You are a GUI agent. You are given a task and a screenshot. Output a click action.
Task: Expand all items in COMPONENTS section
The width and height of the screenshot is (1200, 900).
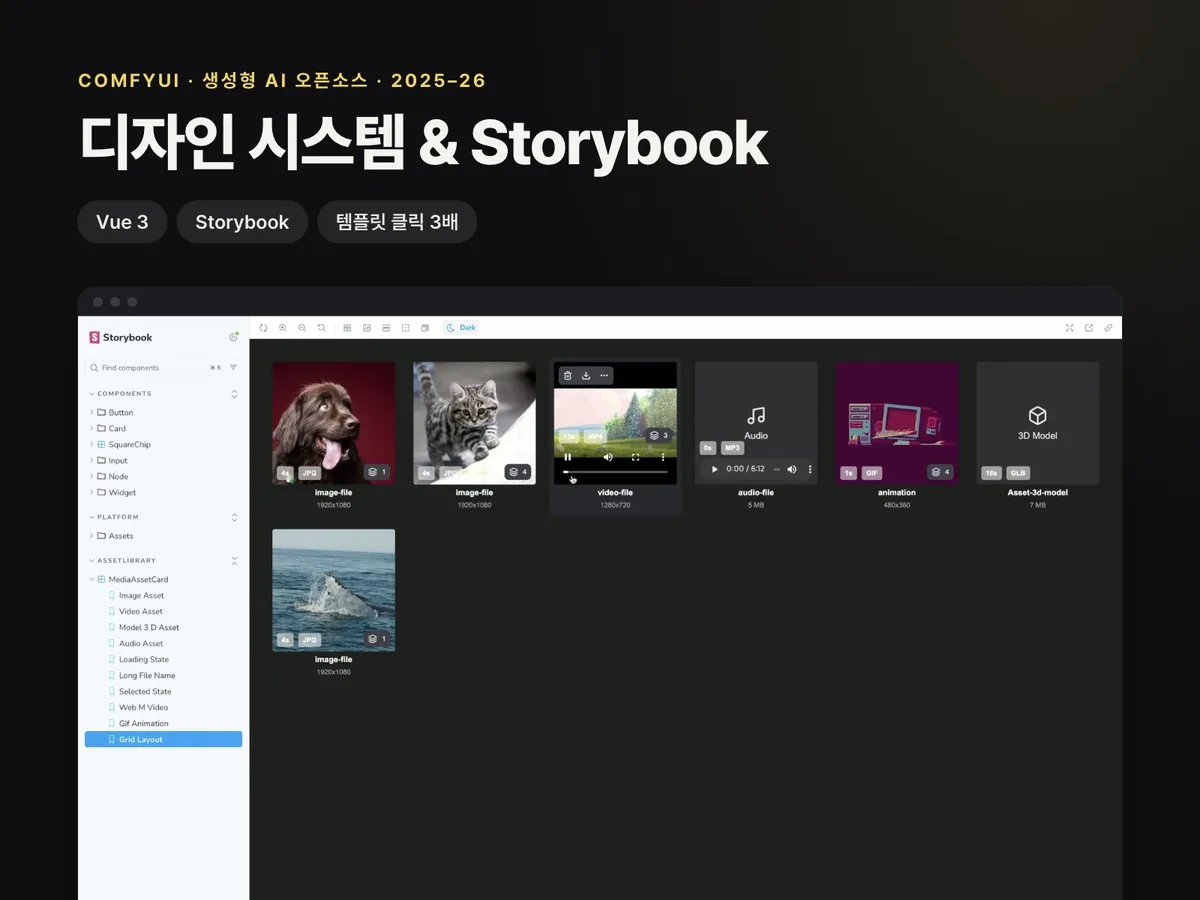pyautogui.click(x=235, y=394)
